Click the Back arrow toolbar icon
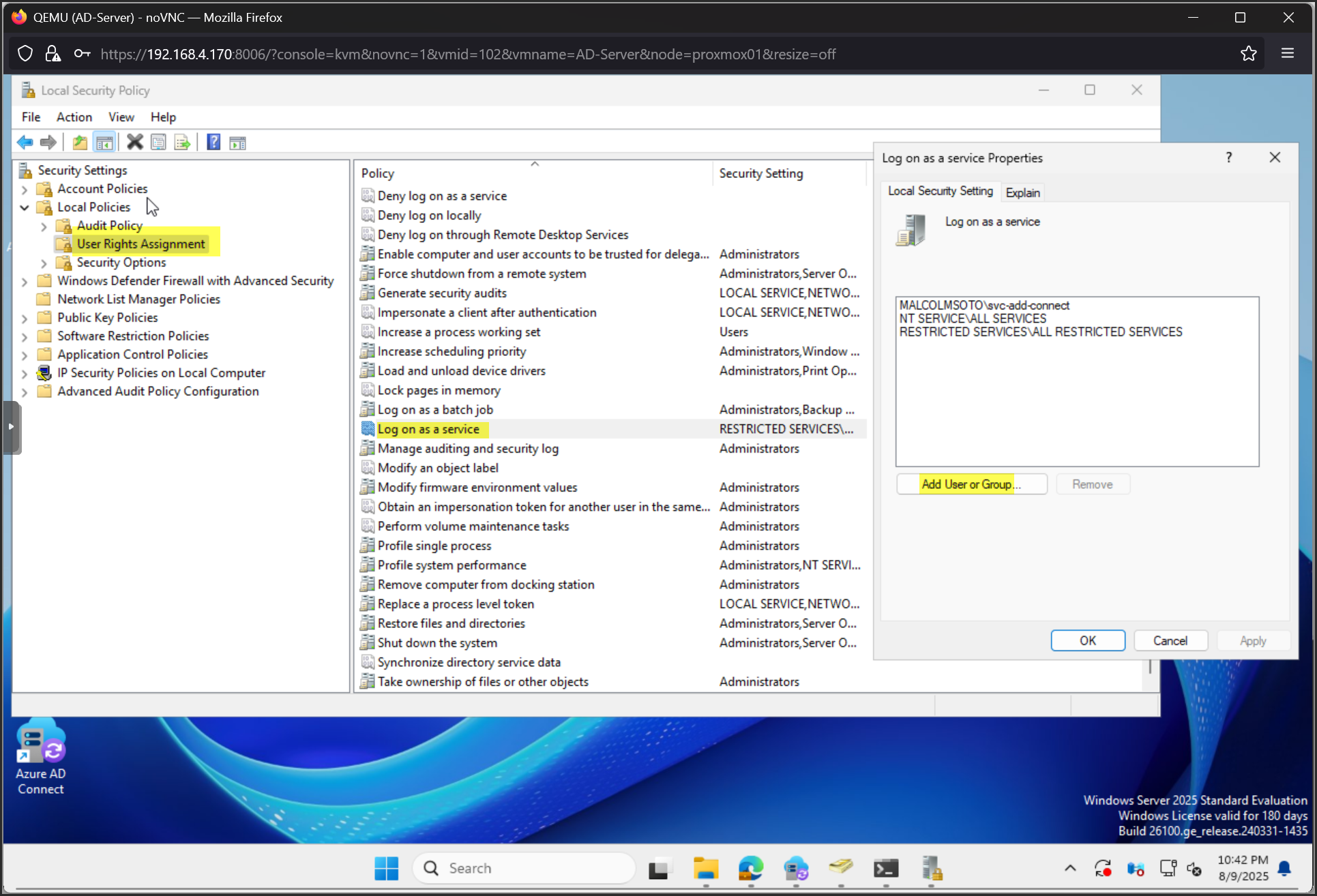Viewport: 1317px width, 896px height. tap(25, 143)
